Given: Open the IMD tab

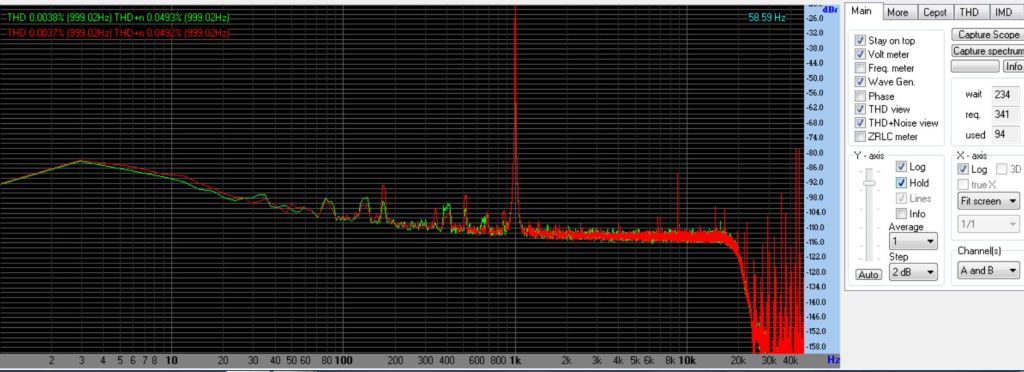Looking at the screenshot, I should pos(1003,12).
